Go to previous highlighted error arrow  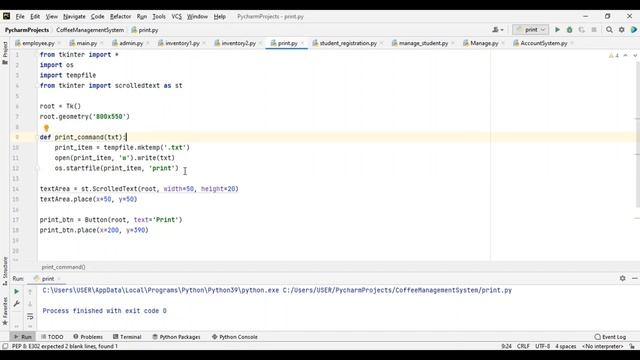point(625,55)
